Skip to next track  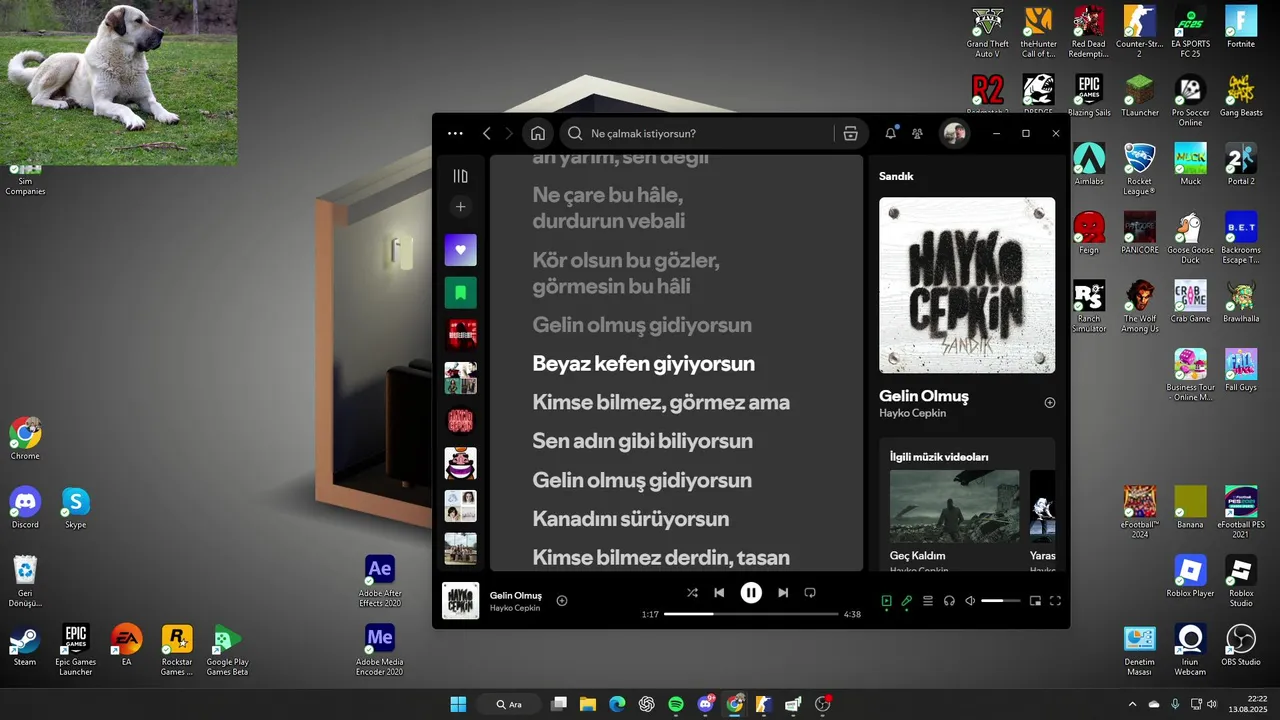[x=783, y=592]
